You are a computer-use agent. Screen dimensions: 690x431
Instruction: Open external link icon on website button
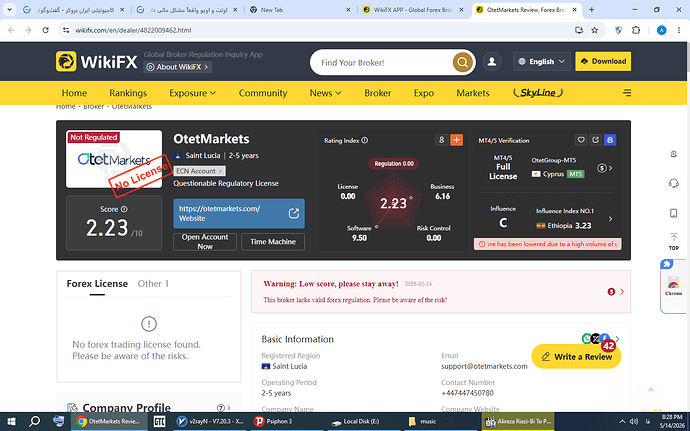[294, 214]
